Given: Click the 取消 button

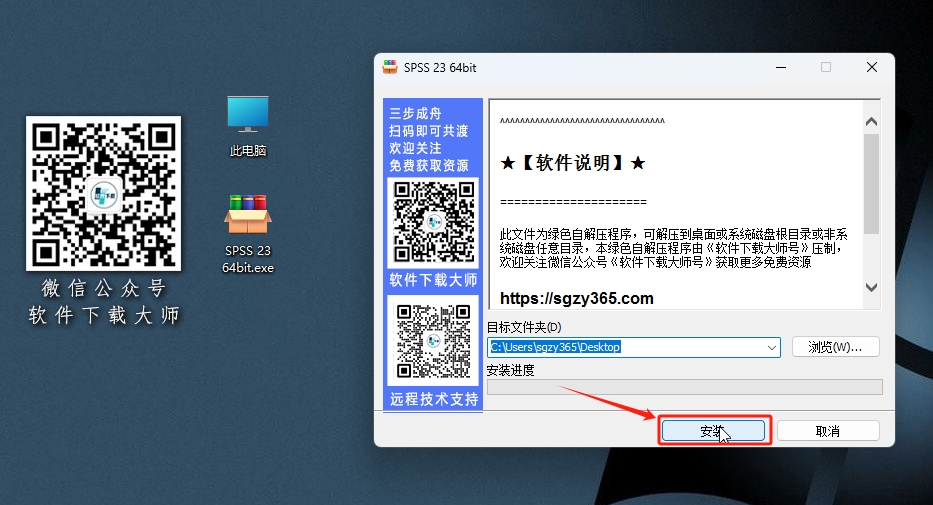Looking at the screenshot, I should [x=828, y=431].
